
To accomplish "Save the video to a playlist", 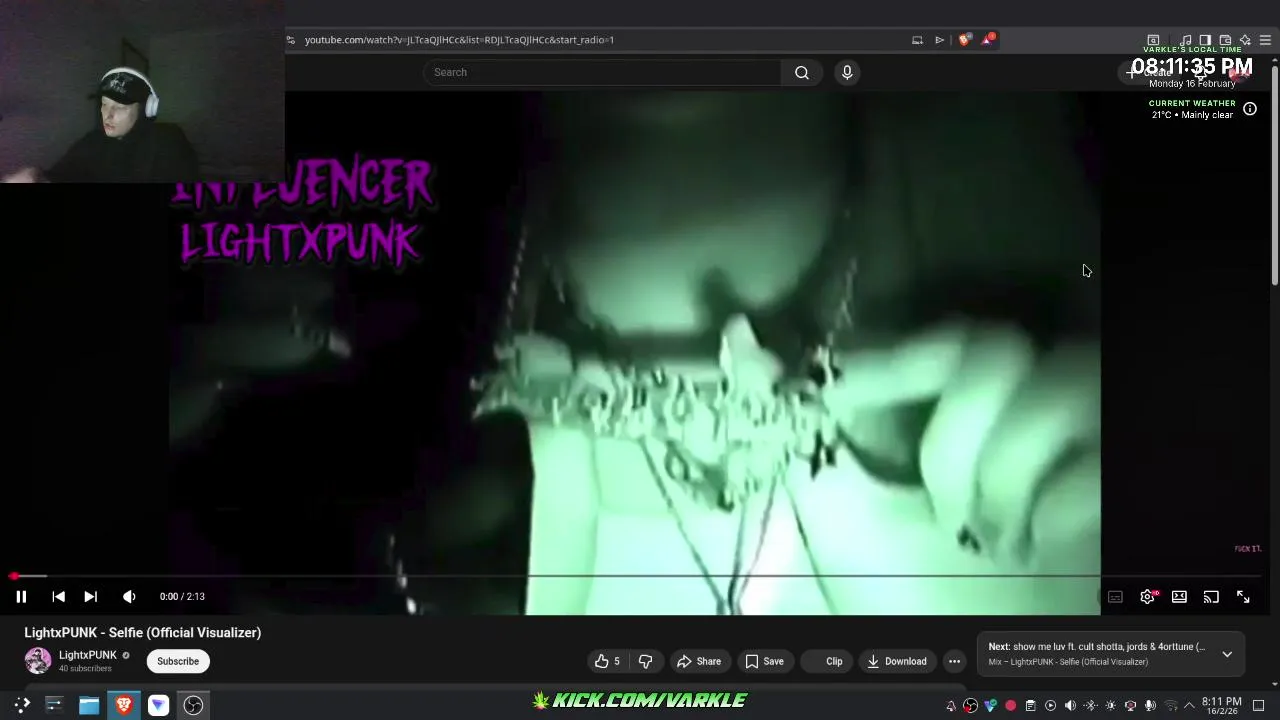I will pos(764,661).
